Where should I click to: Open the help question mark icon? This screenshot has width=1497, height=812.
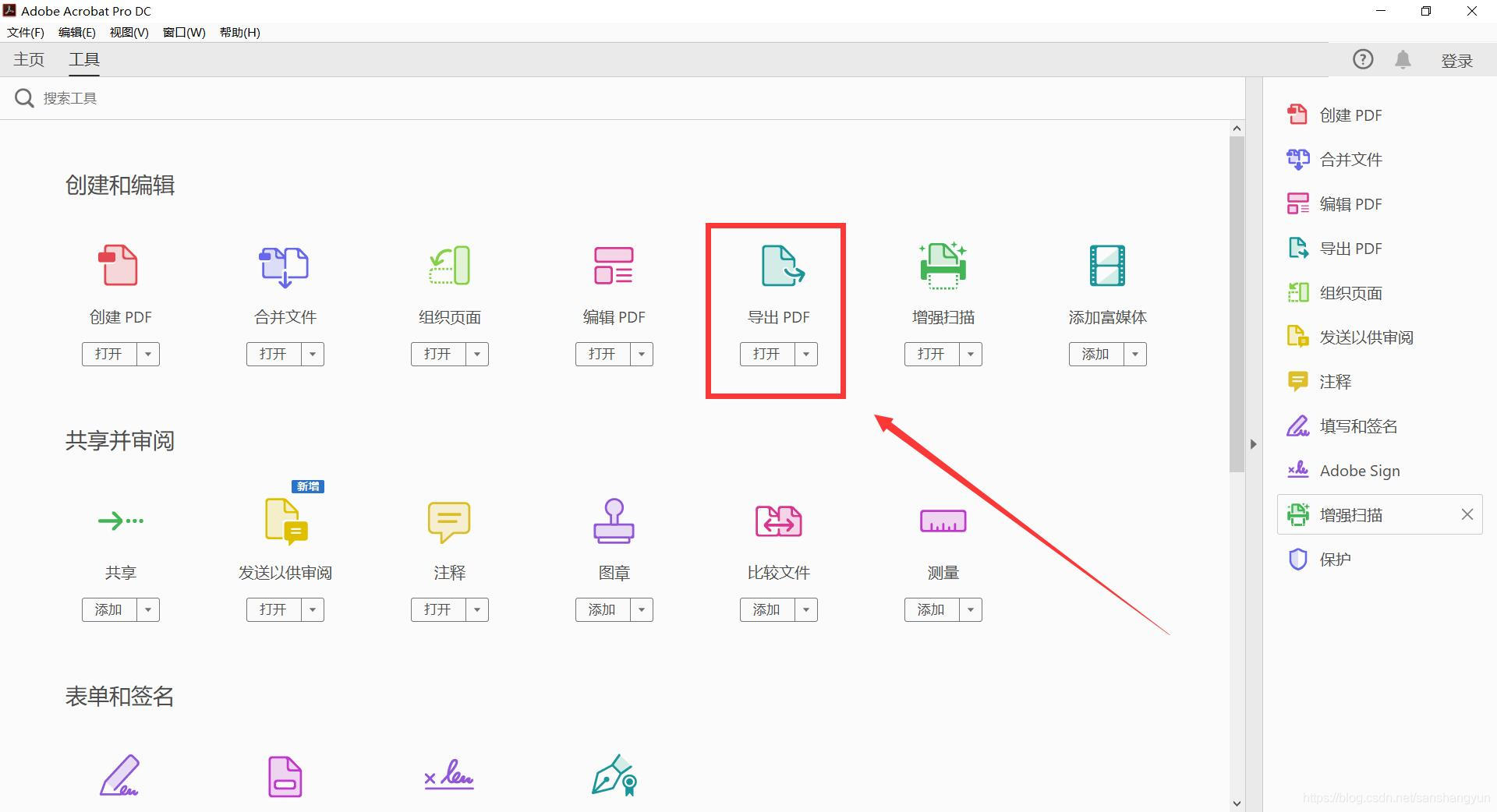[x=1362, y=59]
